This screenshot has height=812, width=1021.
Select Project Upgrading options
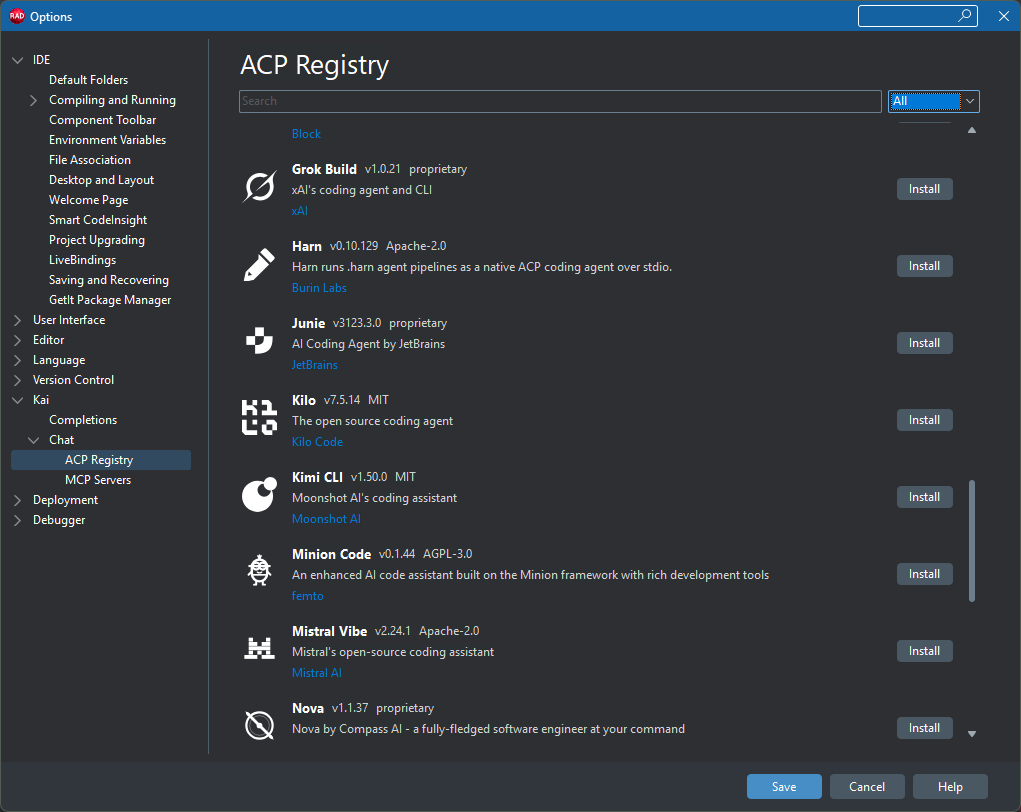[x=97, y=240]
